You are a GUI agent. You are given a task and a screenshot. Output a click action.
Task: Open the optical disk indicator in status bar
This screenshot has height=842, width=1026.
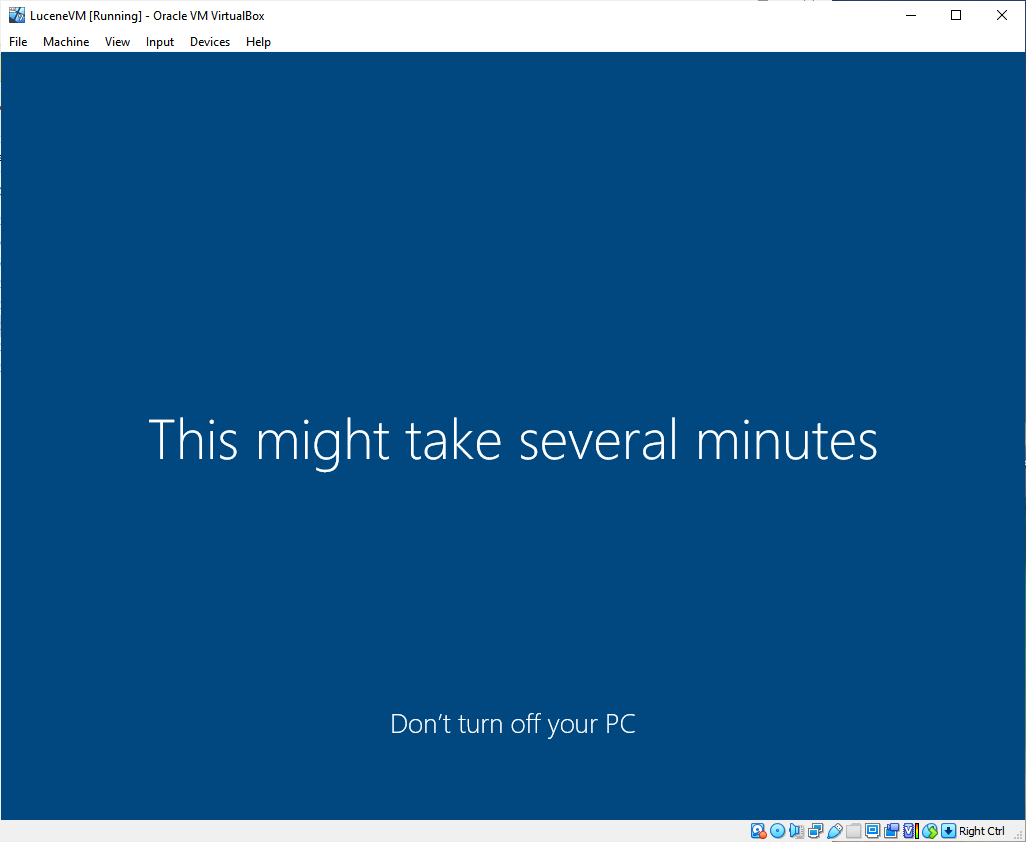(x=777, y=831)
